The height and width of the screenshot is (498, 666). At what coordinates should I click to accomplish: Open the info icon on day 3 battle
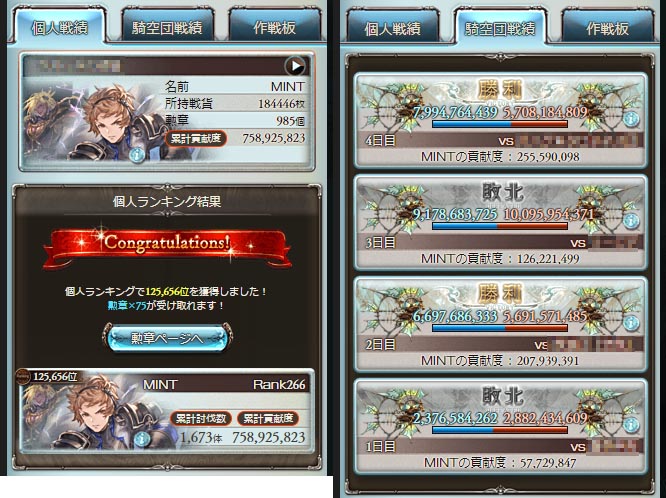631,221
